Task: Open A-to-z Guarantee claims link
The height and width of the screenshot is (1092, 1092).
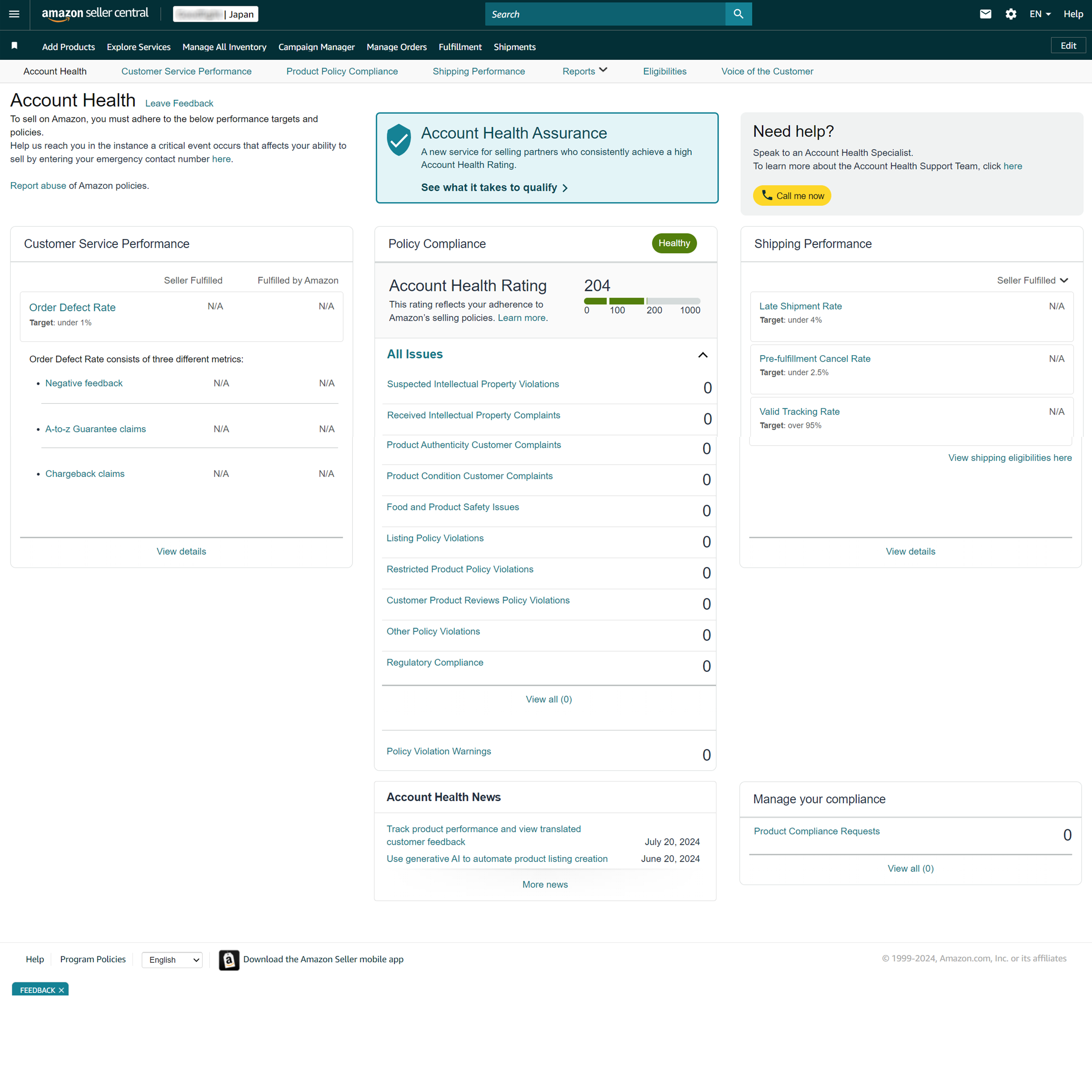Action: tap(96, 429)
